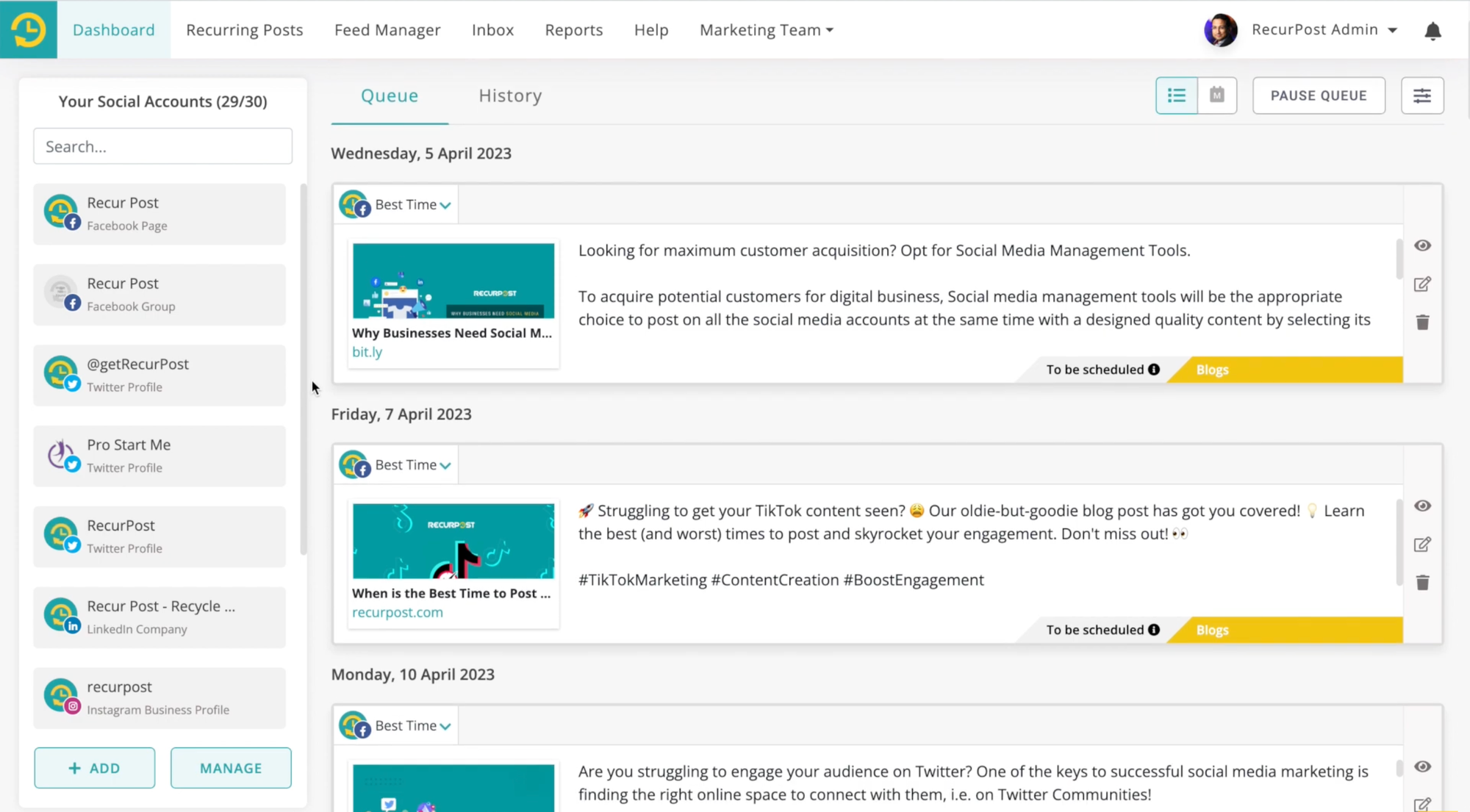The width and height of the screenshot is (1470, 812).
Task: Open the Marketing Team dropdown
Action: click(766, 30)
